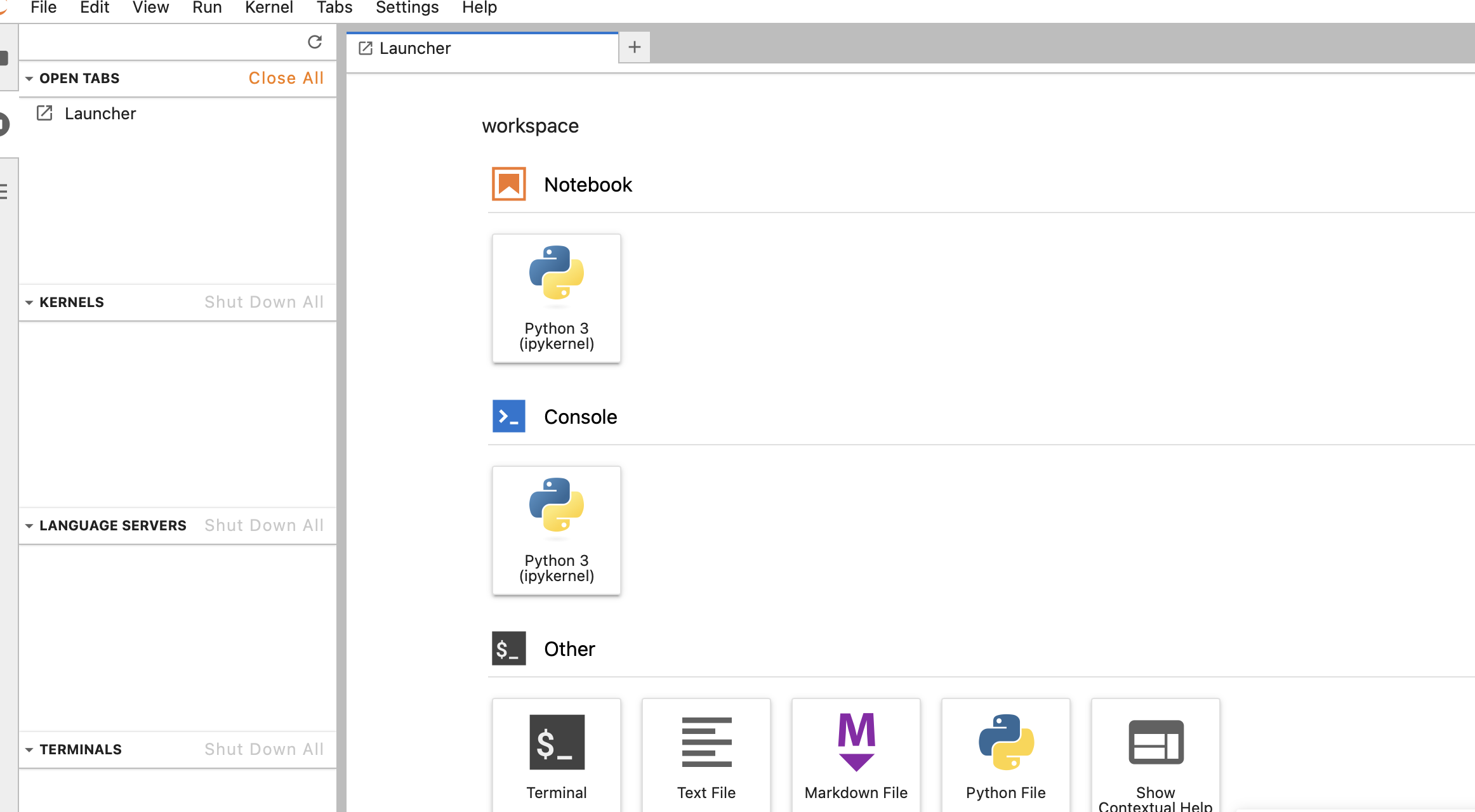This screenshot has width=1475, height=812.
Task: Refresh the running sessions list
Action: tap(315, 42)
